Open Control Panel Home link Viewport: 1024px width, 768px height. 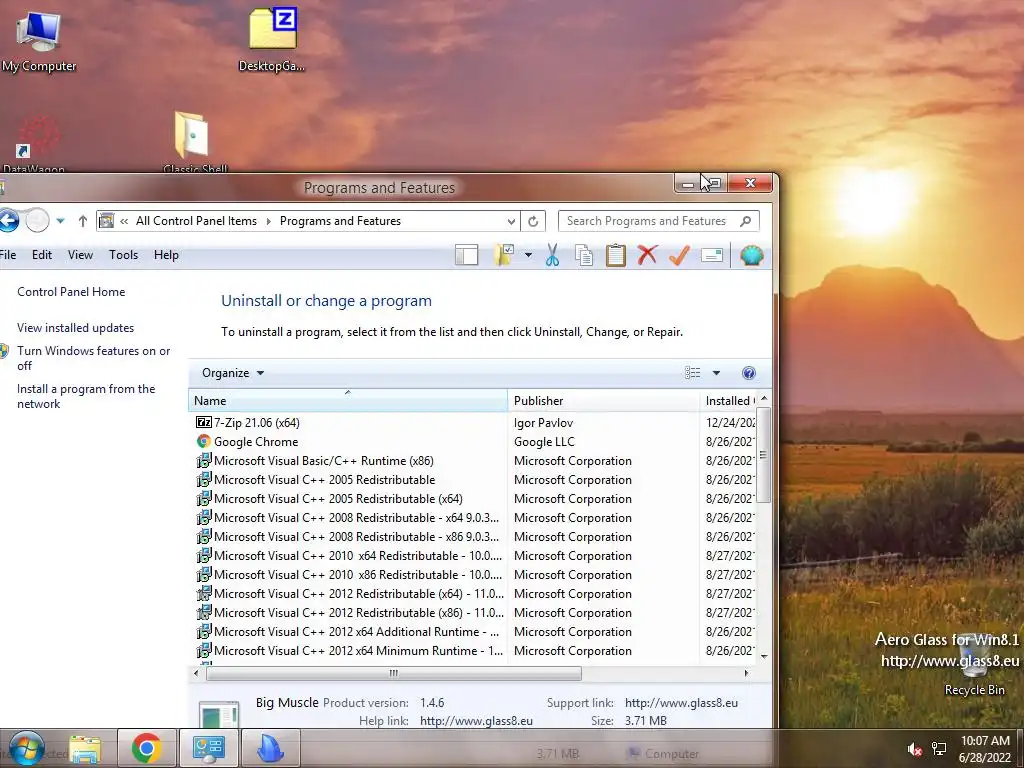point(71,292)
